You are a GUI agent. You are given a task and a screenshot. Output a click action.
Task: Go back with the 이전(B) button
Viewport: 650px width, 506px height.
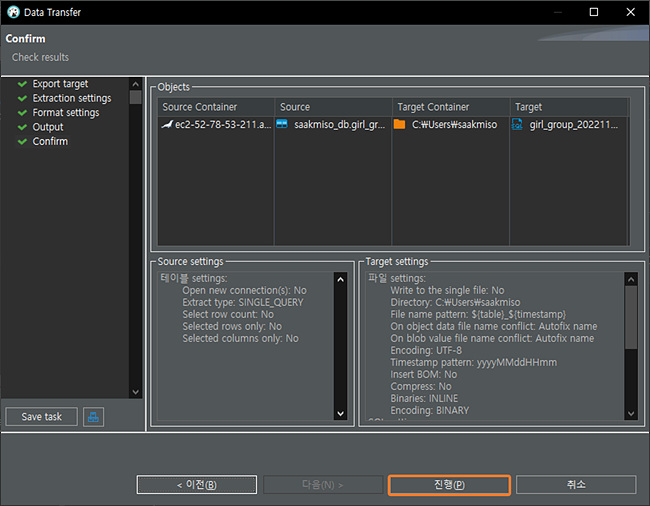(x=196, y=484)
